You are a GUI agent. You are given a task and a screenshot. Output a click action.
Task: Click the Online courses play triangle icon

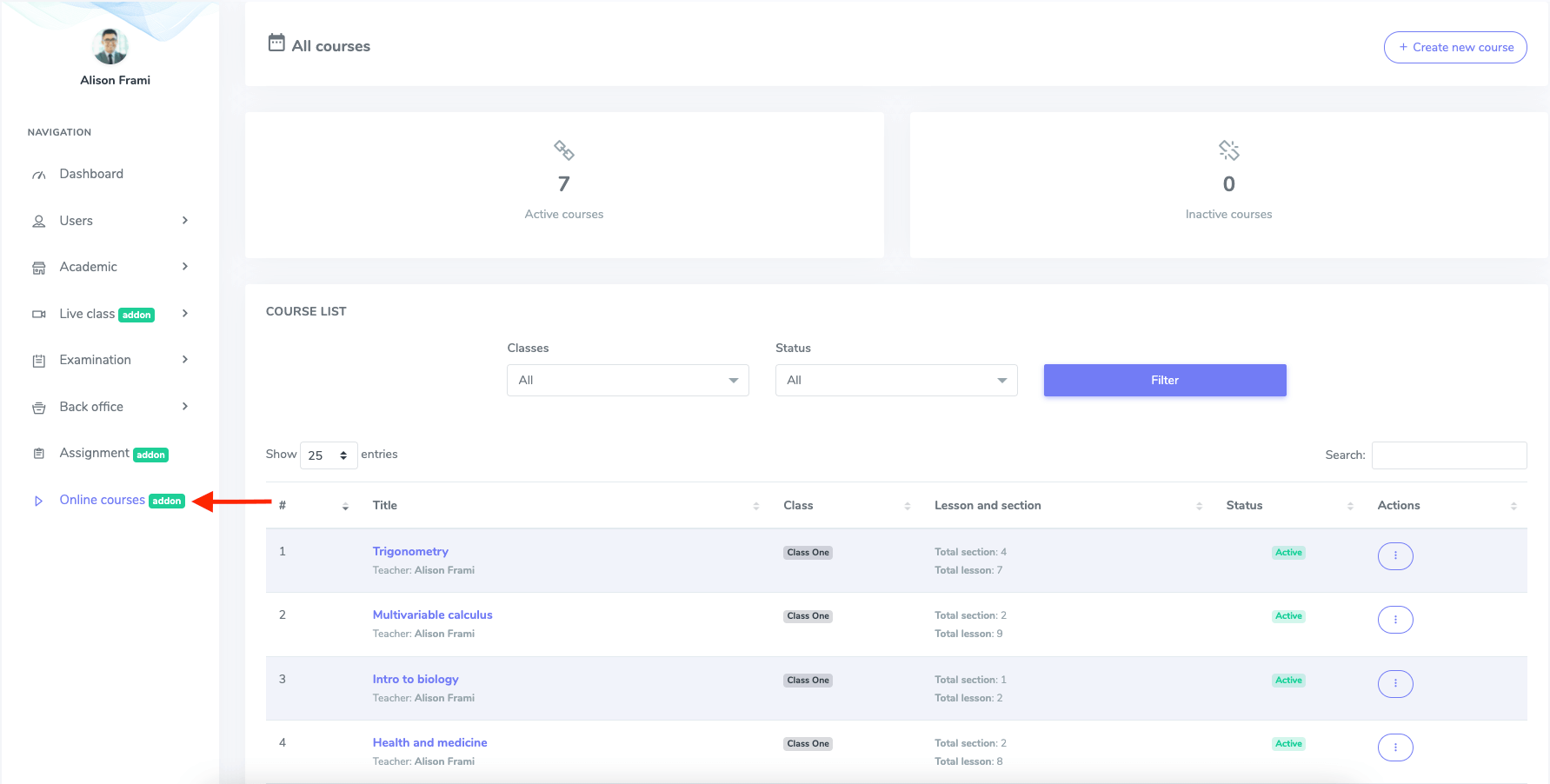38,500
